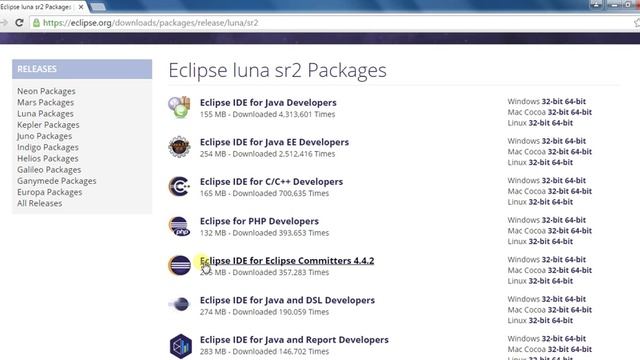Download Mac Cocoa 32-bit for PHP Developers
Image resolution: width=640 pixels, height=360 pixels.
point(558,231)
